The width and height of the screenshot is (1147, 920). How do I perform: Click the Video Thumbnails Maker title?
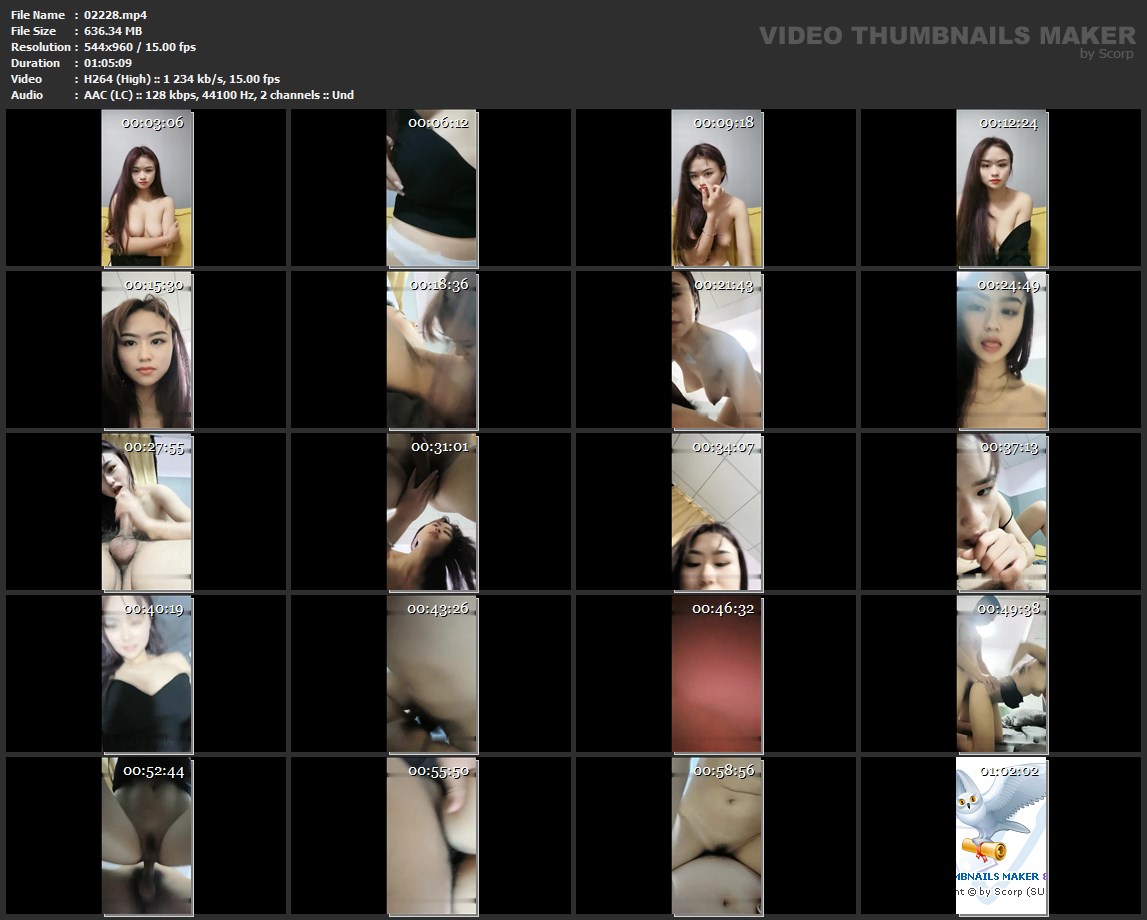click(946, 36)
